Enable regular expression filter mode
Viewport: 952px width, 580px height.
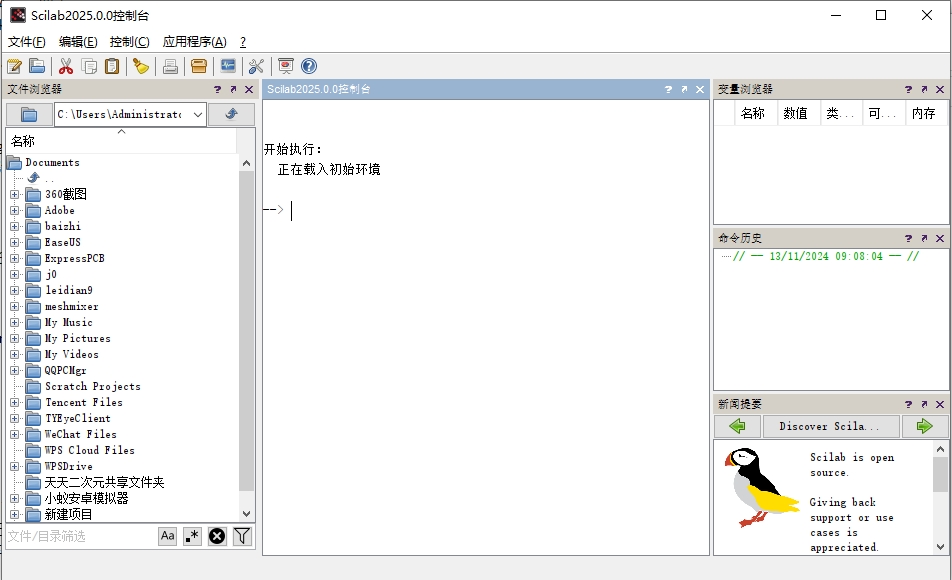point(191,536)
